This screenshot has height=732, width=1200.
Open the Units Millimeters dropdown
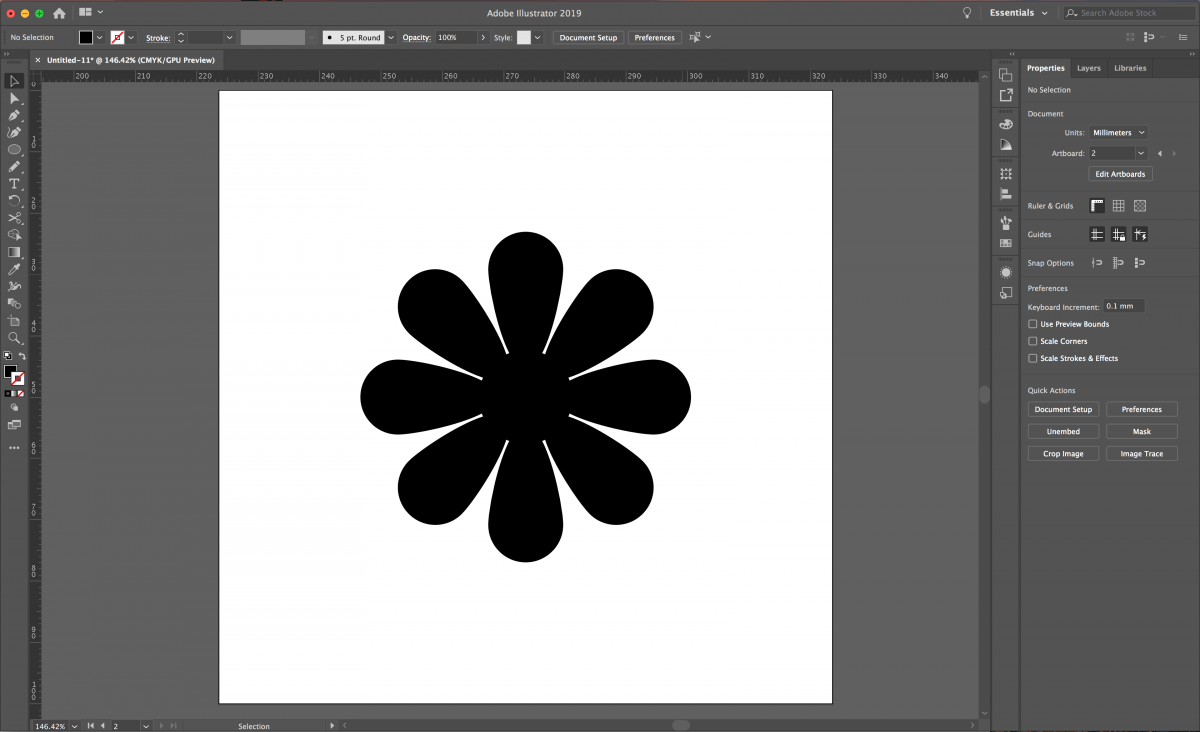click(x=1118, y=132)
